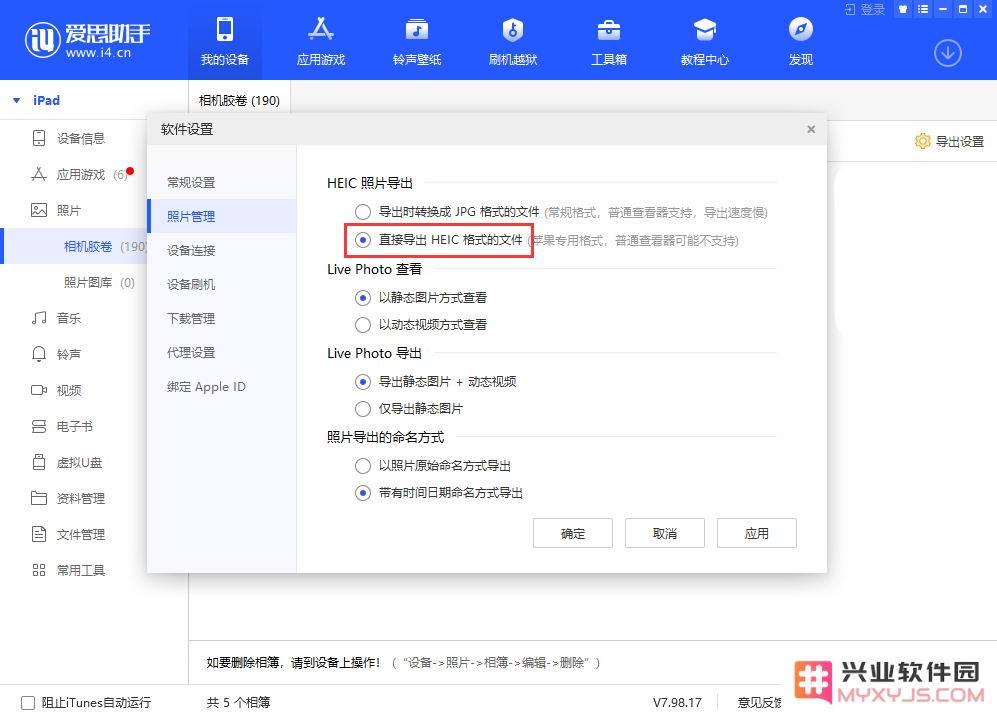Select 导出静态图片 + 动态视频 option
The width and height of the screenshot is (997, 719).
point(362,381)
